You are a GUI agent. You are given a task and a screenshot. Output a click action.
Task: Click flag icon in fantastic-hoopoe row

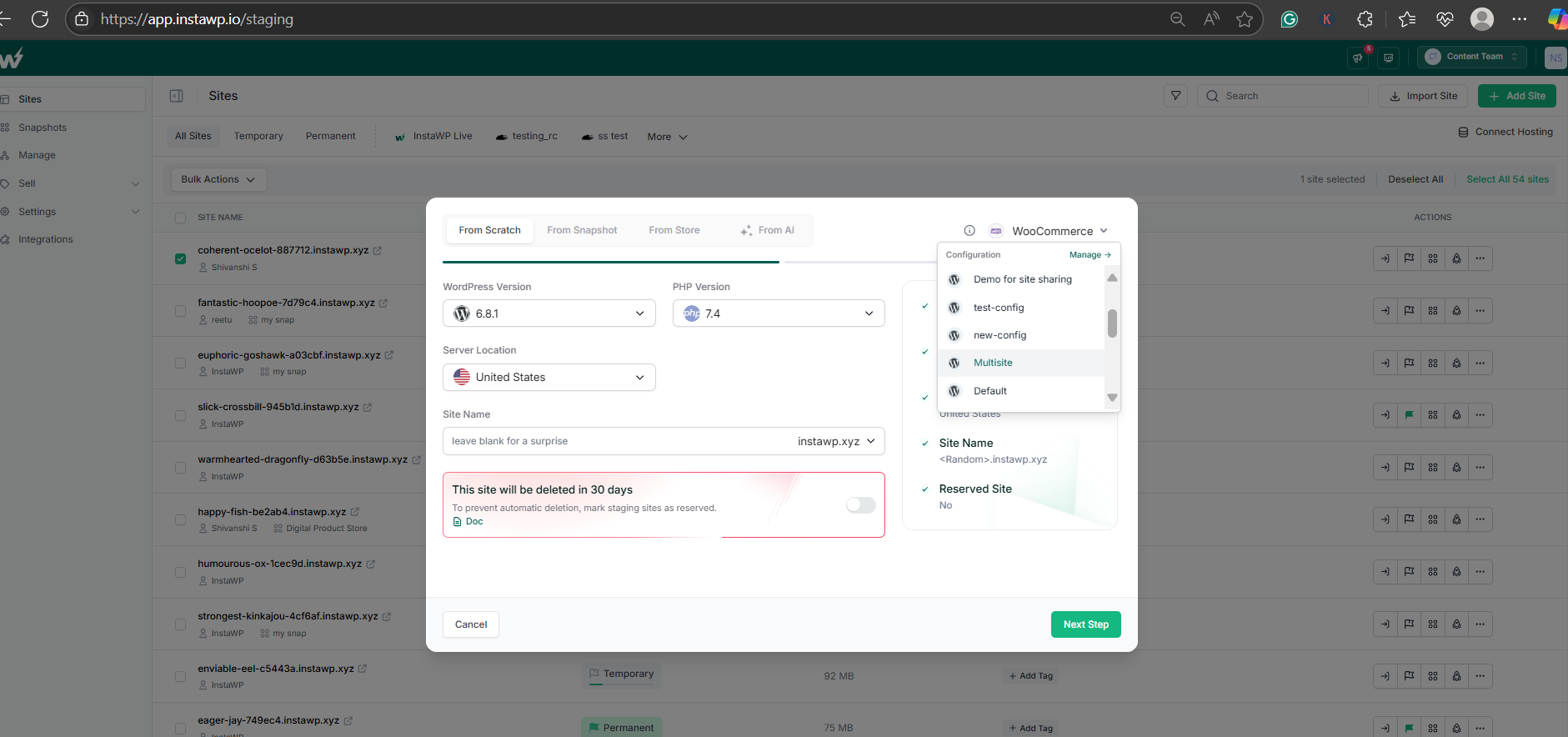coord(1409,311)
